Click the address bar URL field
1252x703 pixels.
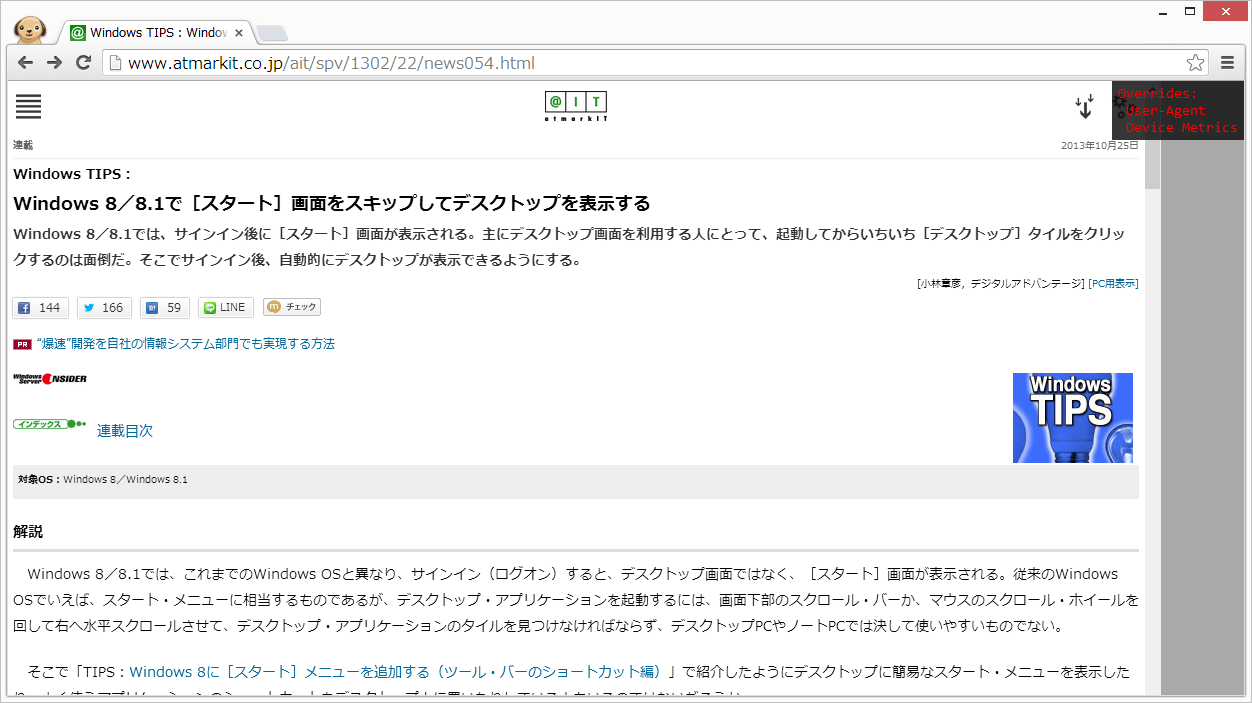click(655, 63)
